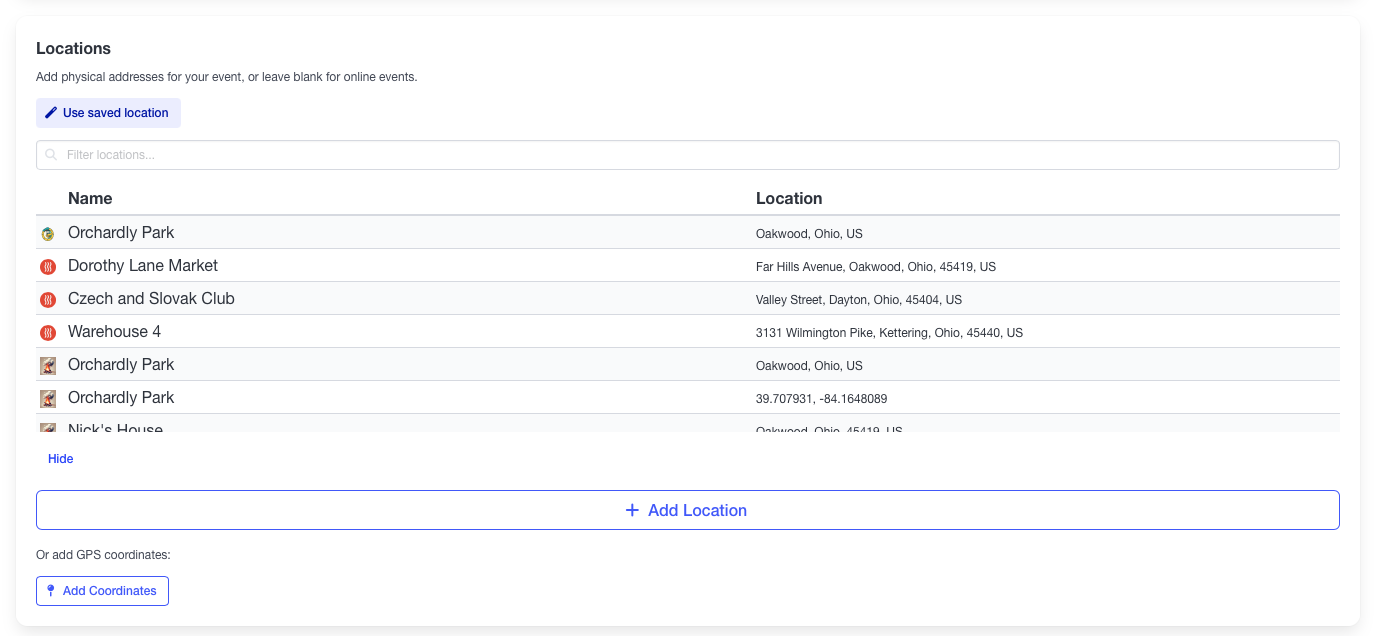This screenshot has height=636, width=1375.
Task: Click the pencil icon beside Use saved location
Action: (51, 113)
